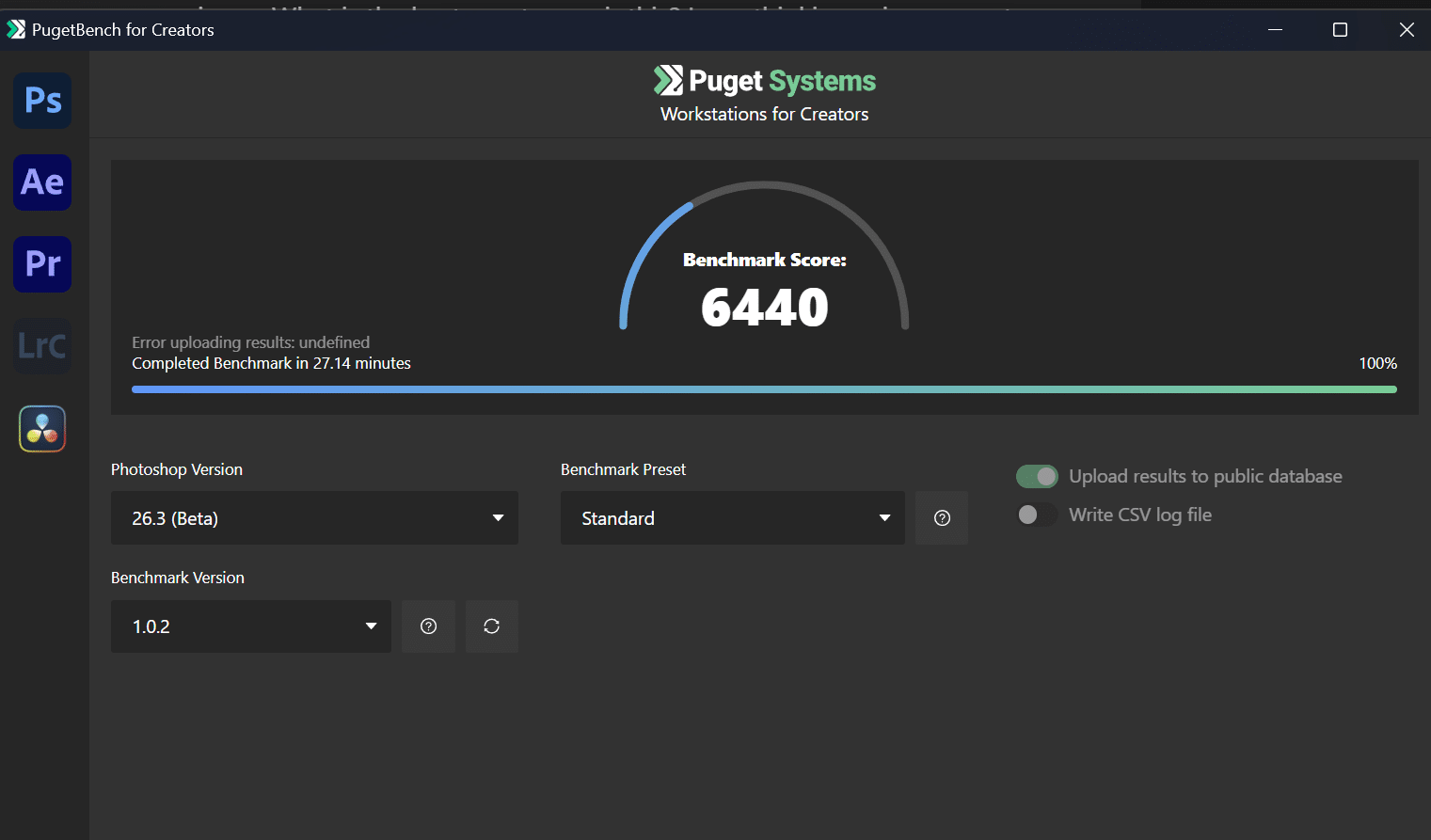
Task: Minimize the PugetBench window
Action: click(x=1275, y=30)
